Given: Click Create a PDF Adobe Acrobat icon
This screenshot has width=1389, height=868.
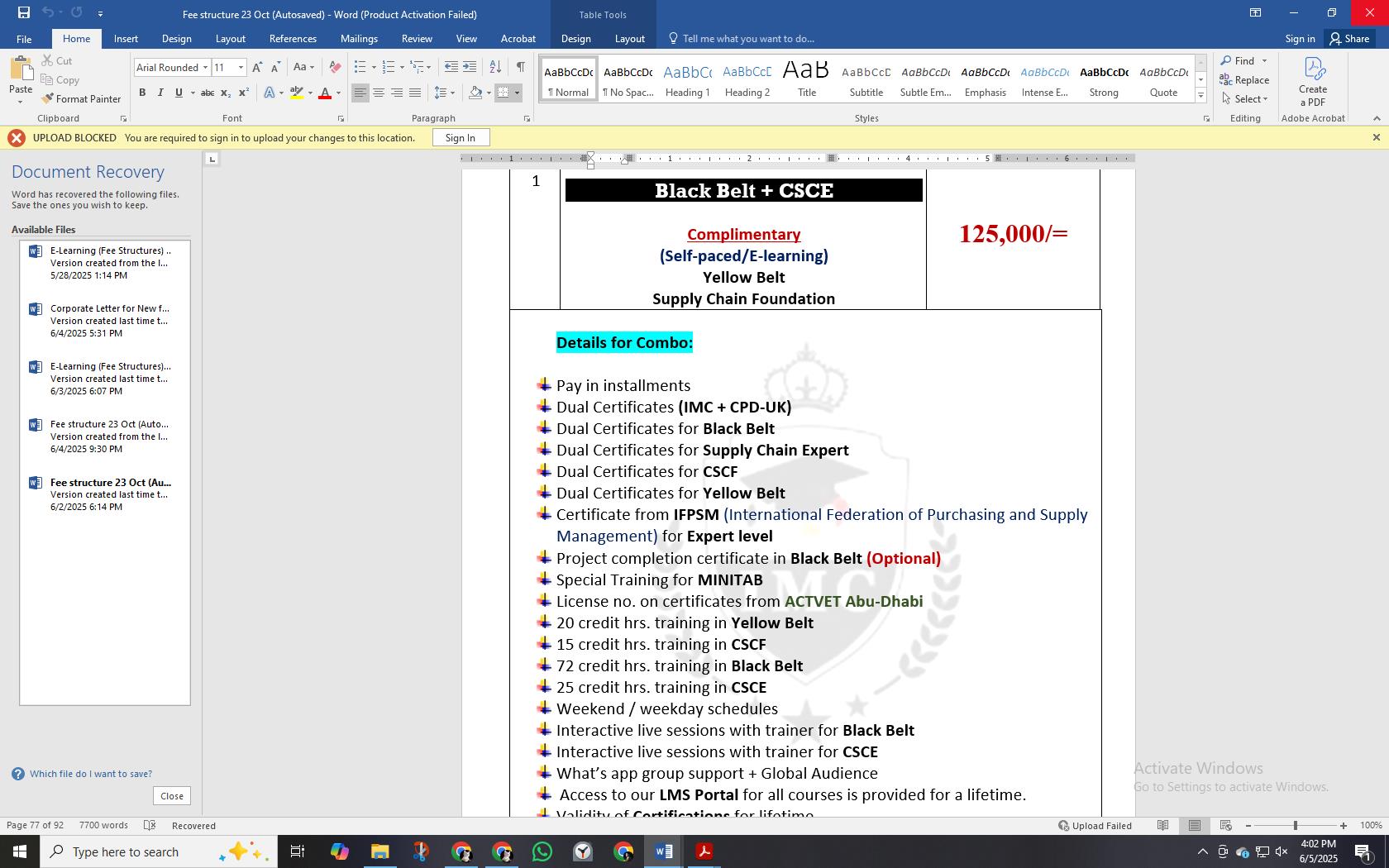Looking at the screenshot, I should tap(1313, 81).
